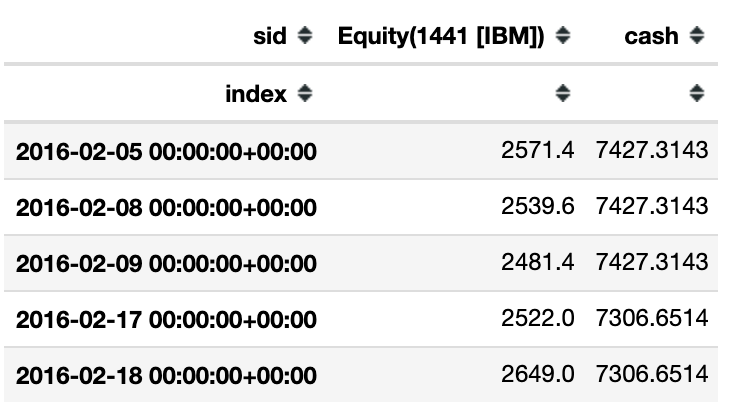Select row 2016-02-05 00:00:00+00:00
Screen dimensions: 740x416
tap(166, 151)
